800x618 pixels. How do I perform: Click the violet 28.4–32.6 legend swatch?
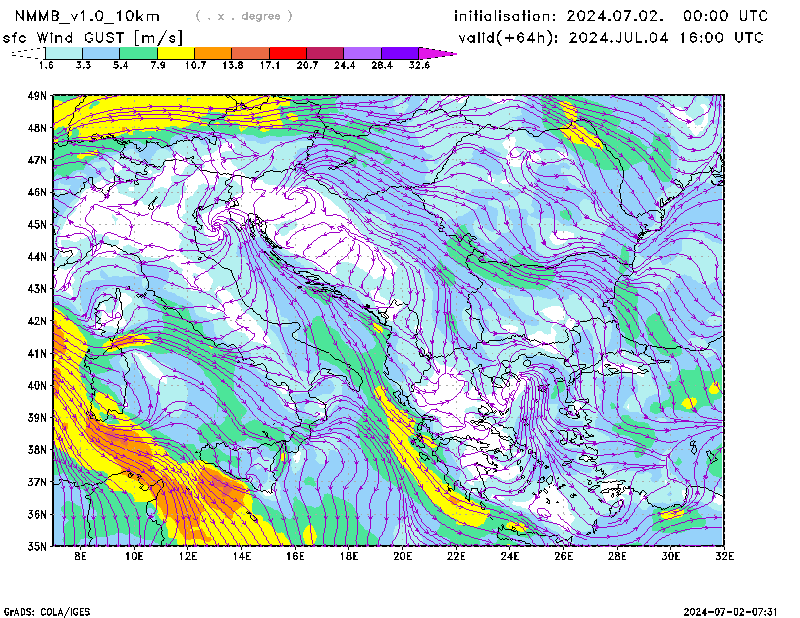pyautogui.click(x=400, y=53)
